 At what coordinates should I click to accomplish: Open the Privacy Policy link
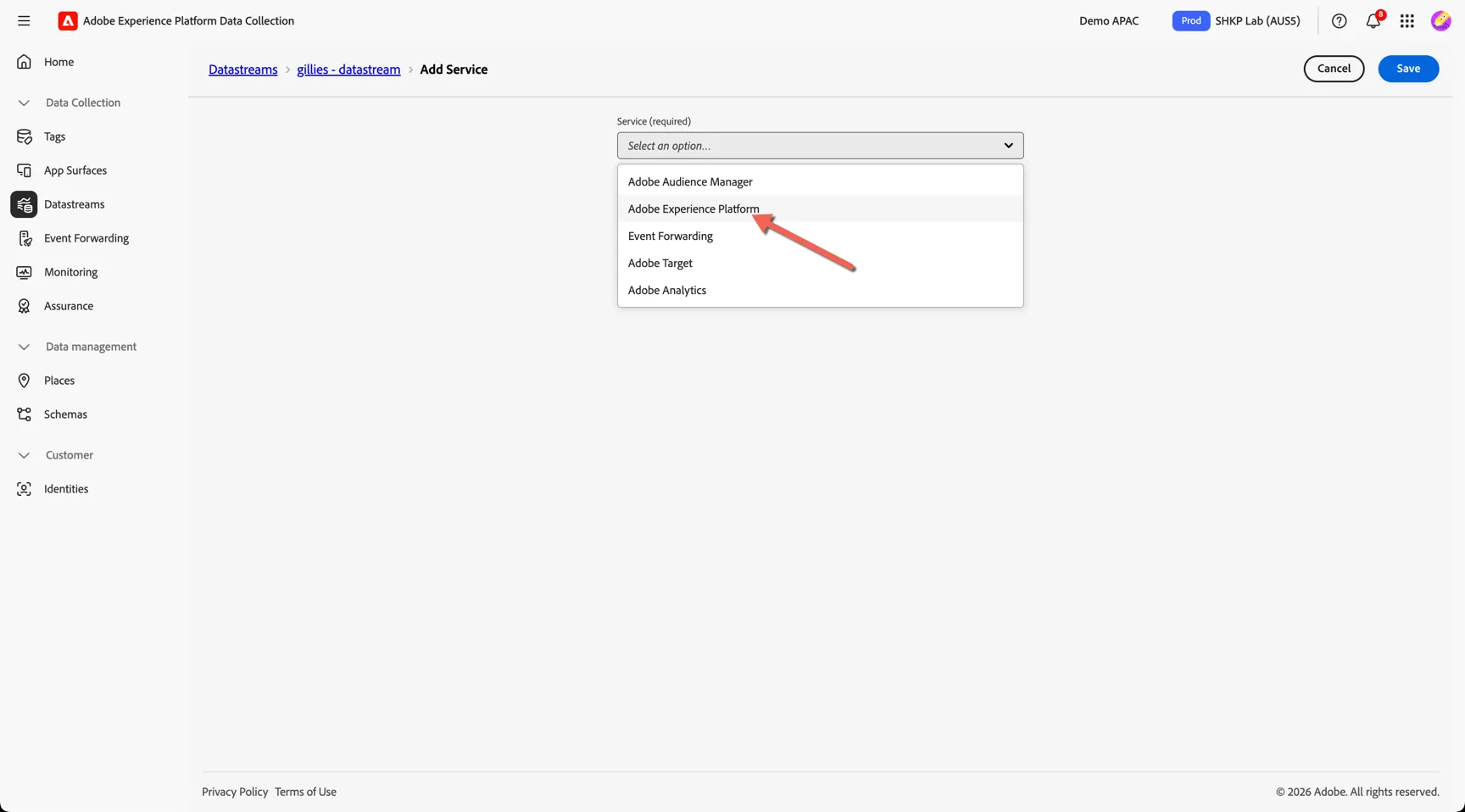click(235, 792)
